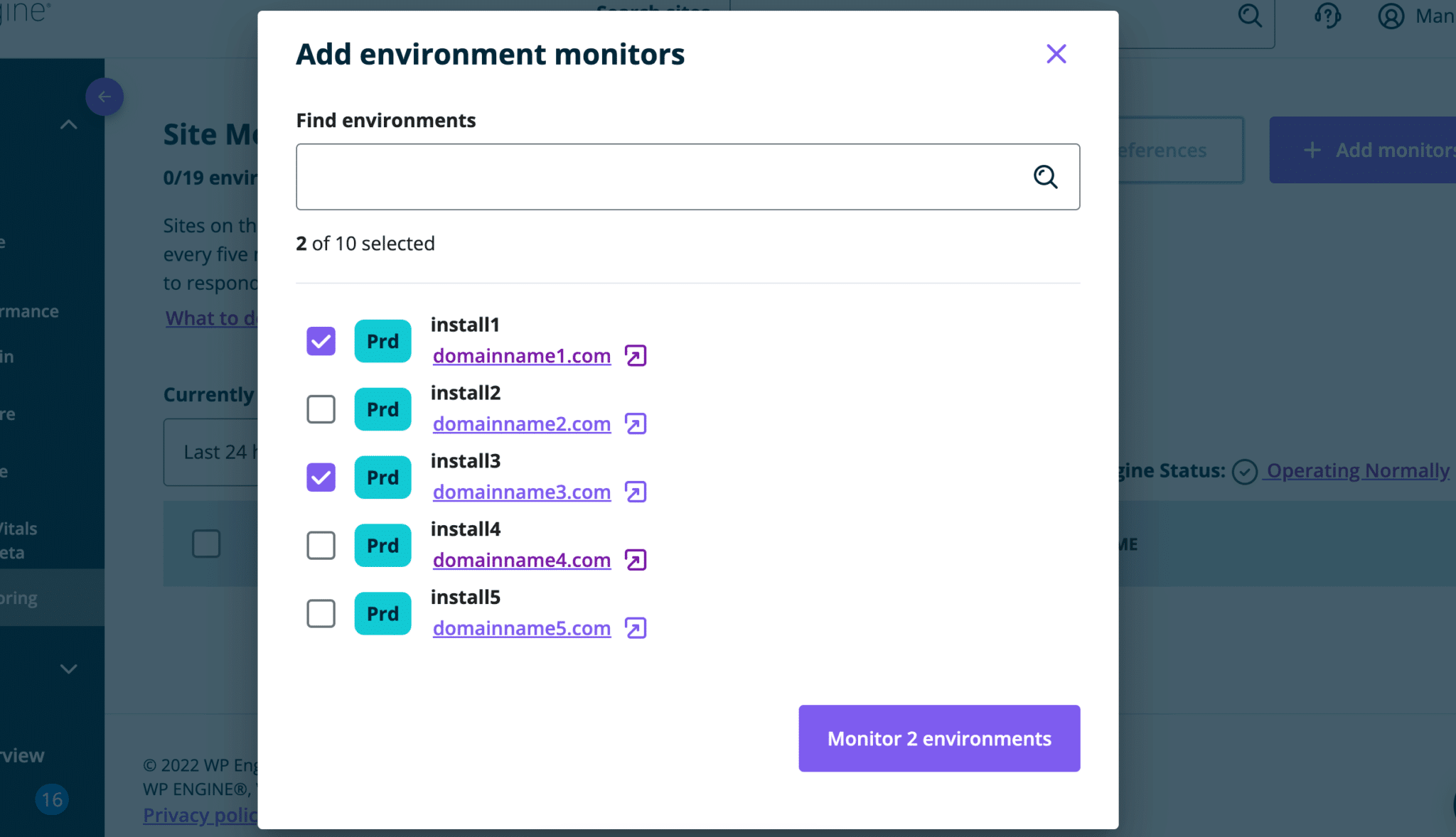This screenshot has width=1456, height=837.
Task: Open the external link icon beside domainname2.com
Action: click(x=635, y=423)
